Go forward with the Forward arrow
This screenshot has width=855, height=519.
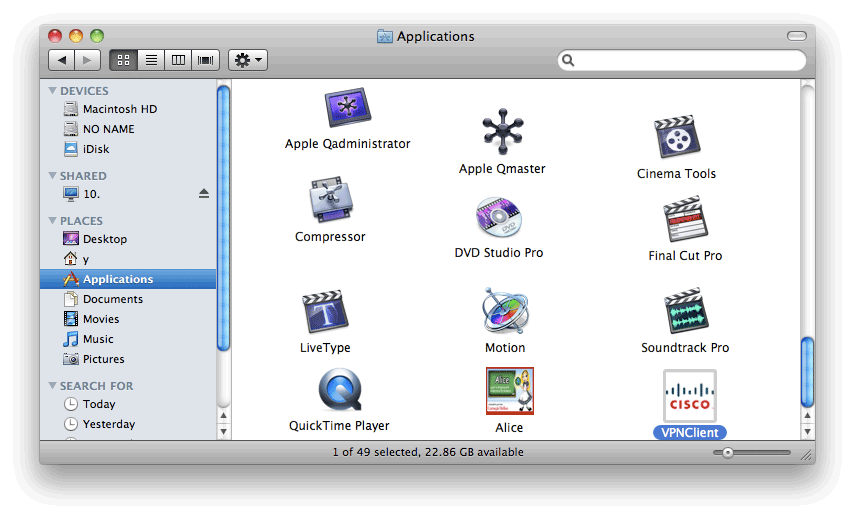[88, 60]
